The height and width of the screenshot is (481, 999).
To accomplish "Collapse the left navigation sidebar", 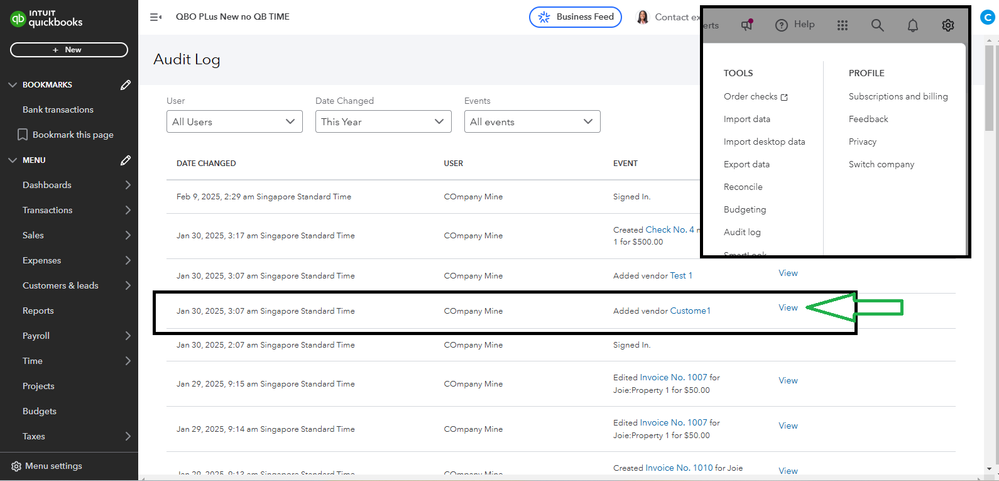I will point(155,17).
